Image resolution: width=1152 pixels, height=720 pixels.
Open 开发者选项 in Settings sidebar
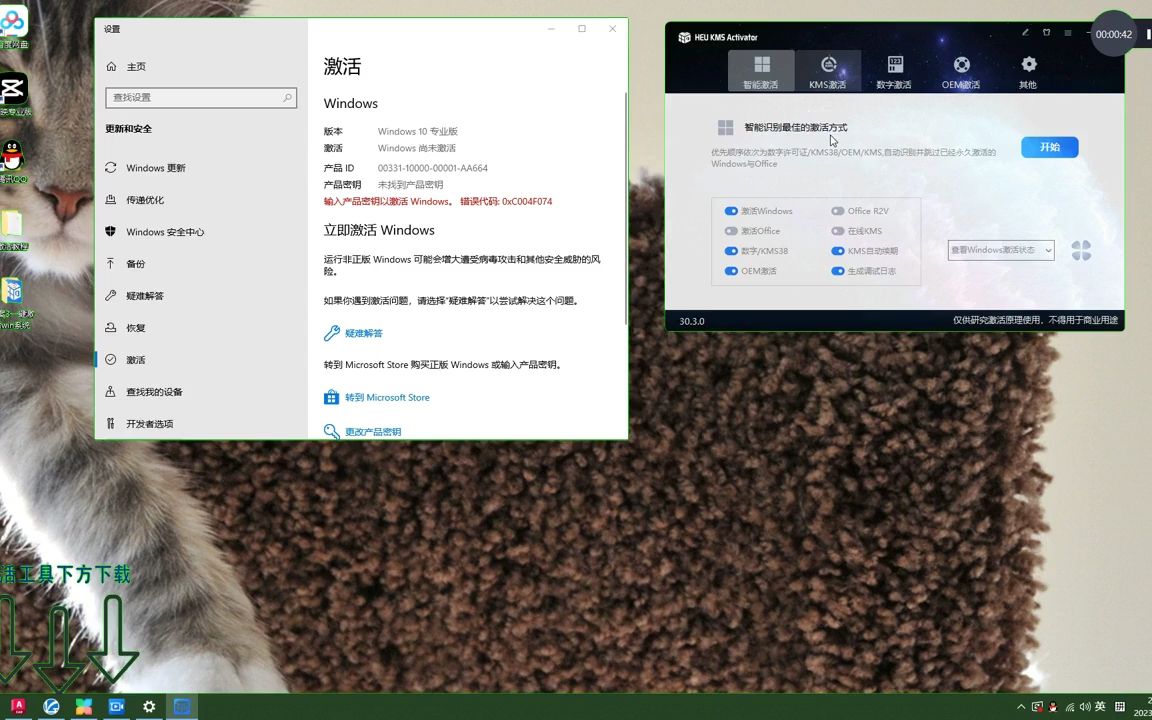coord(201,423)
